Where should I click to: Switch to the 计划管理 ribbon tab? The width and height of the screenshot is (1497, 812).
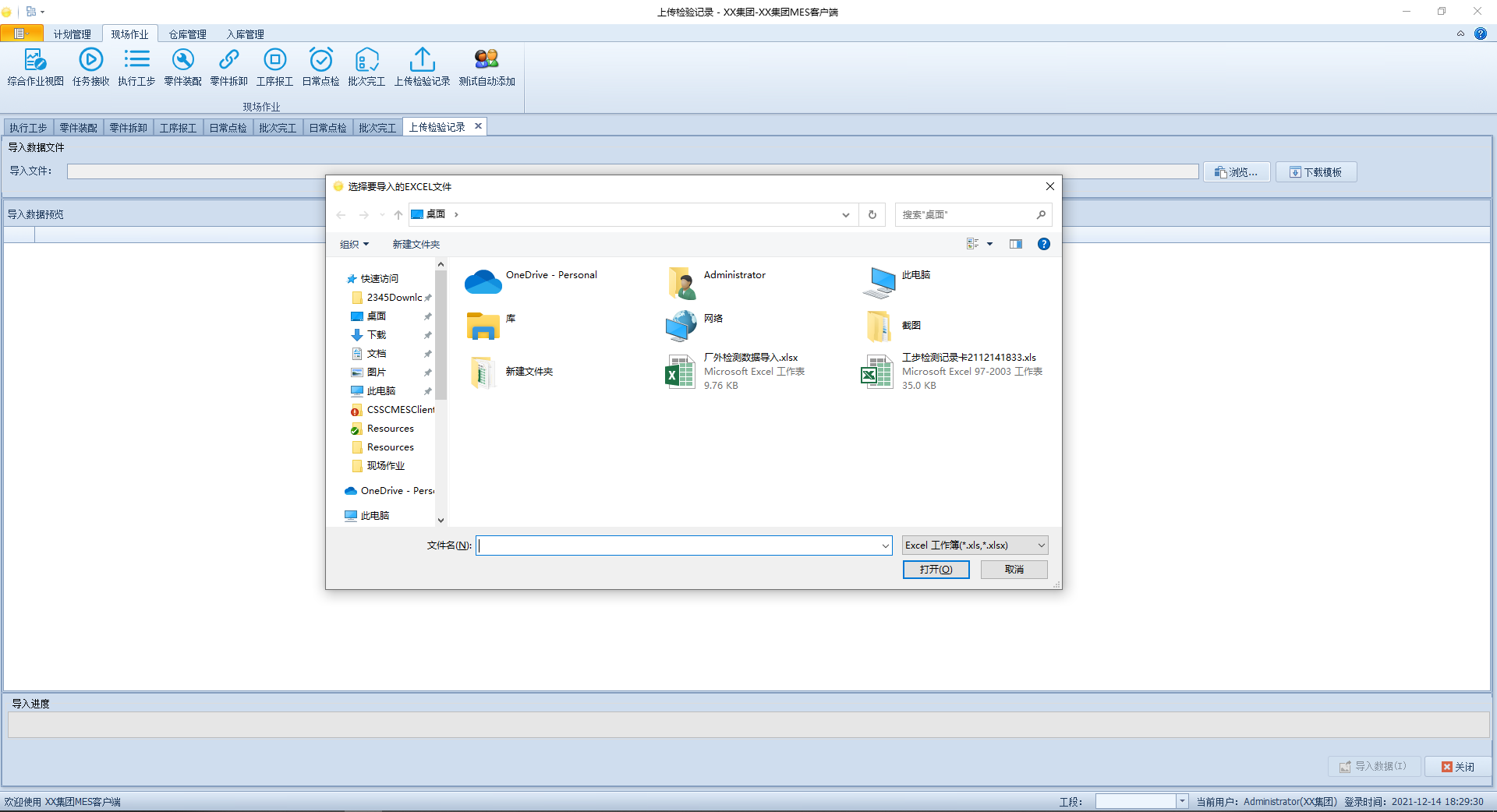tap(73, 34)
